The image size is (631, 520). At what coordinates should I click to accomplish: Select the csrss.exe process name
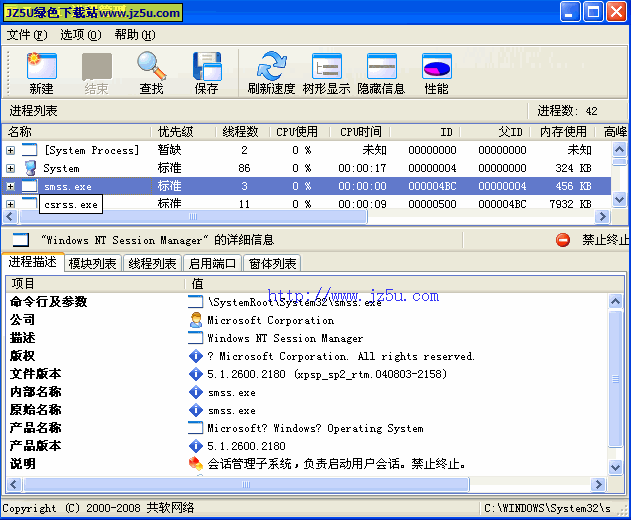click(x=71, y=204)
